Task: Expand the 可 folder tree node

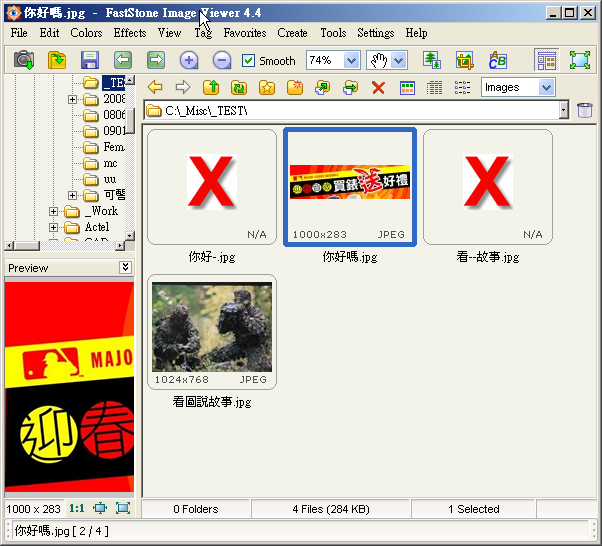Action: click(x=72, y=195)
